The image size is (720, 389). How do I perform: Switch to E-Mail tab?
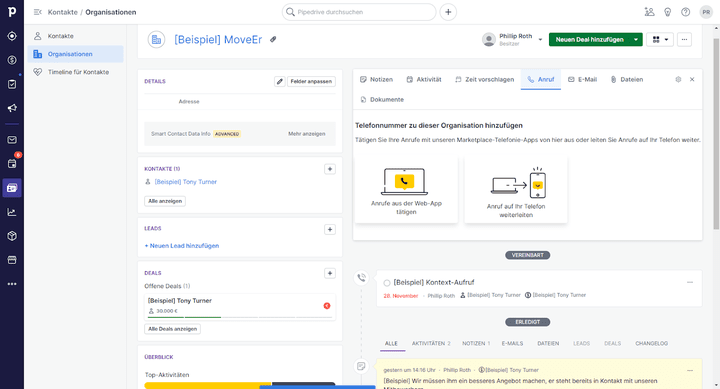pos(582,79)
